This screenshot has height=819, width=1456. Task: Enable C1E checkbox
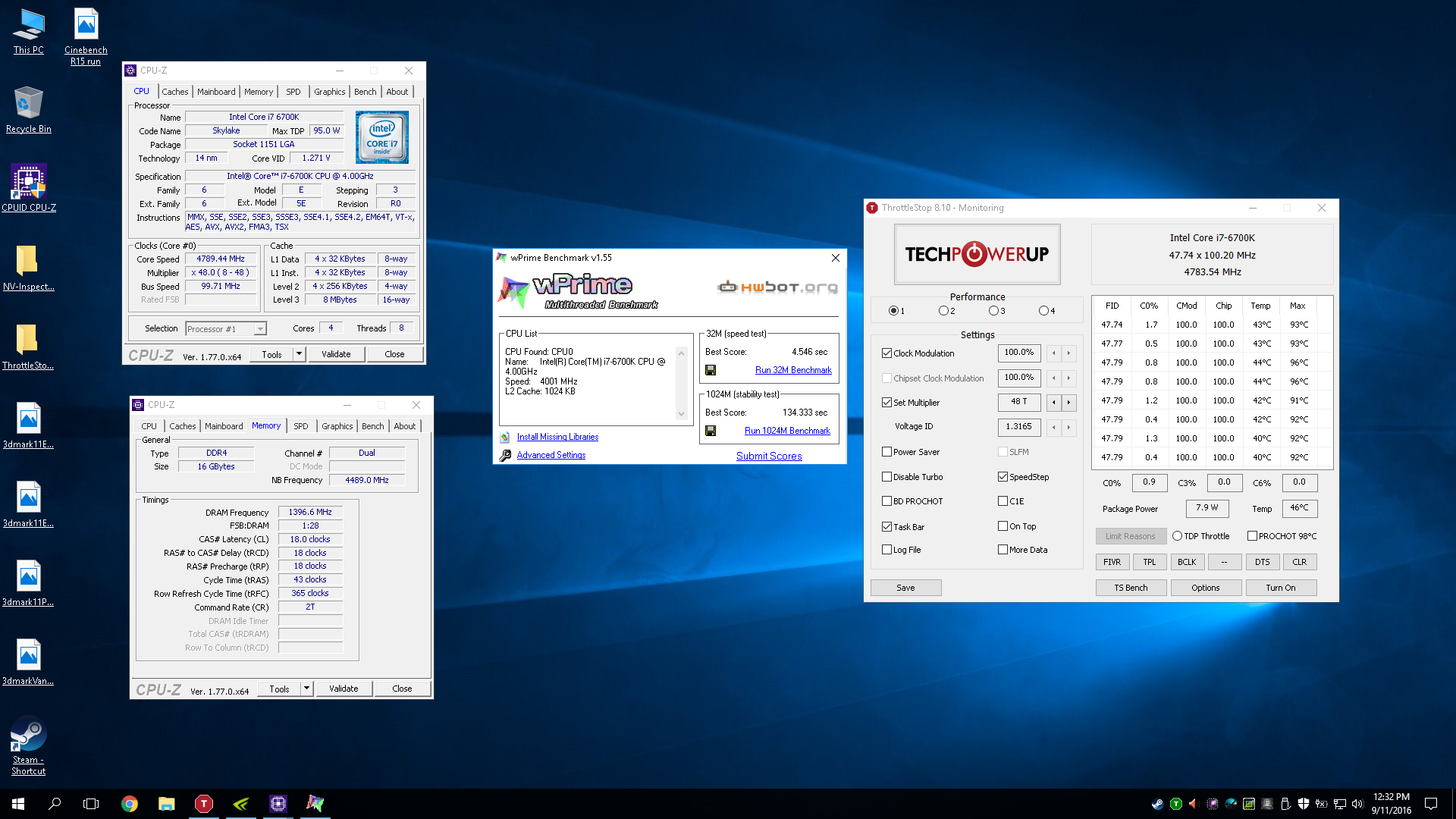point(1003,501)
